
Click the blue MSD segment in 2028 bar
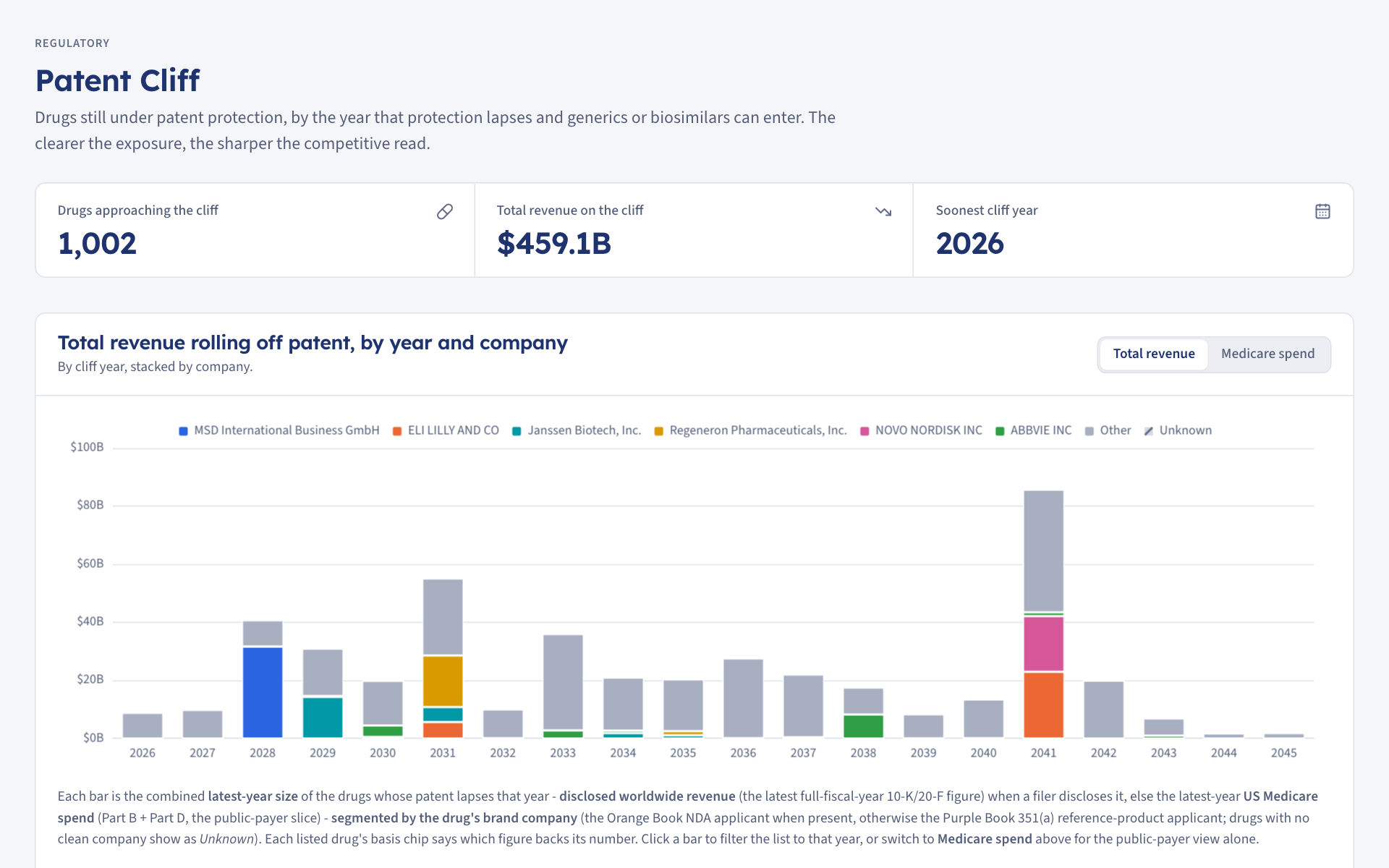pyautogui.click(x=263, y=692)
